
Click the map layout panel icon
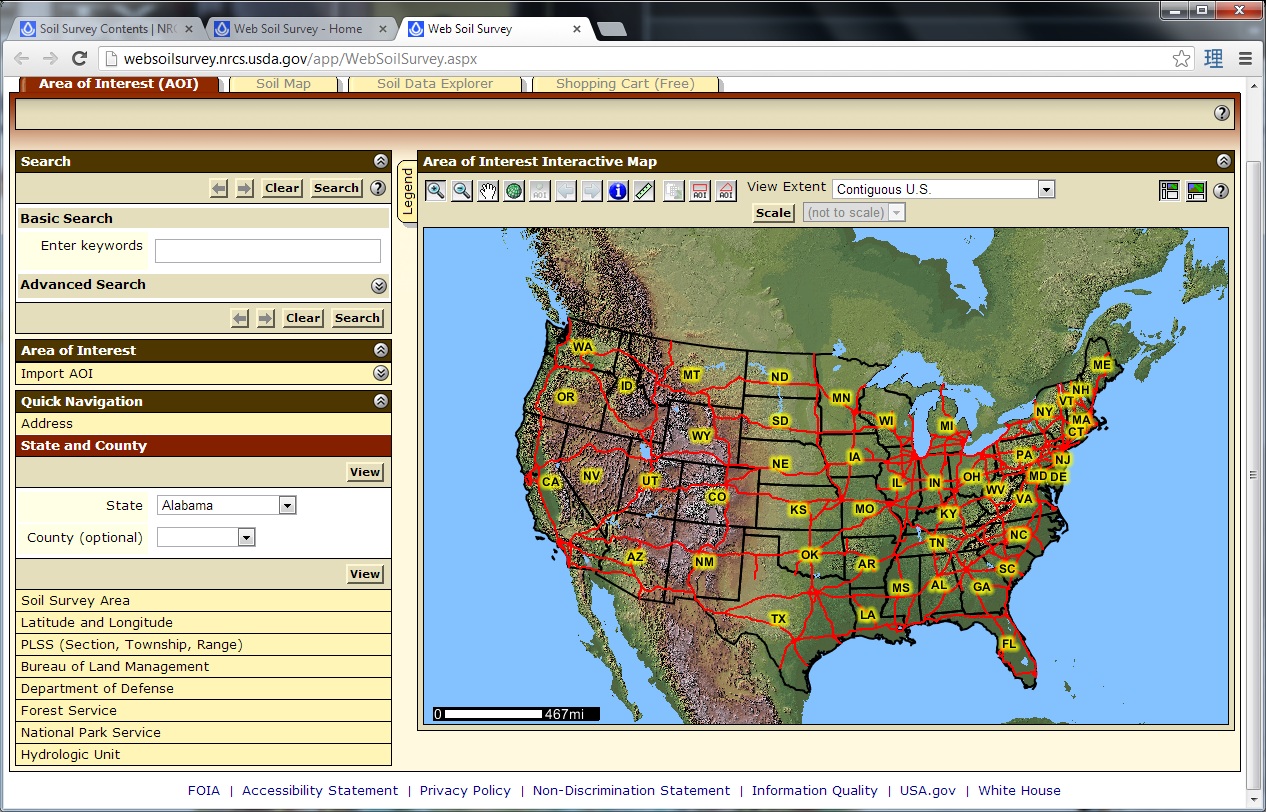coord(1169,190)
